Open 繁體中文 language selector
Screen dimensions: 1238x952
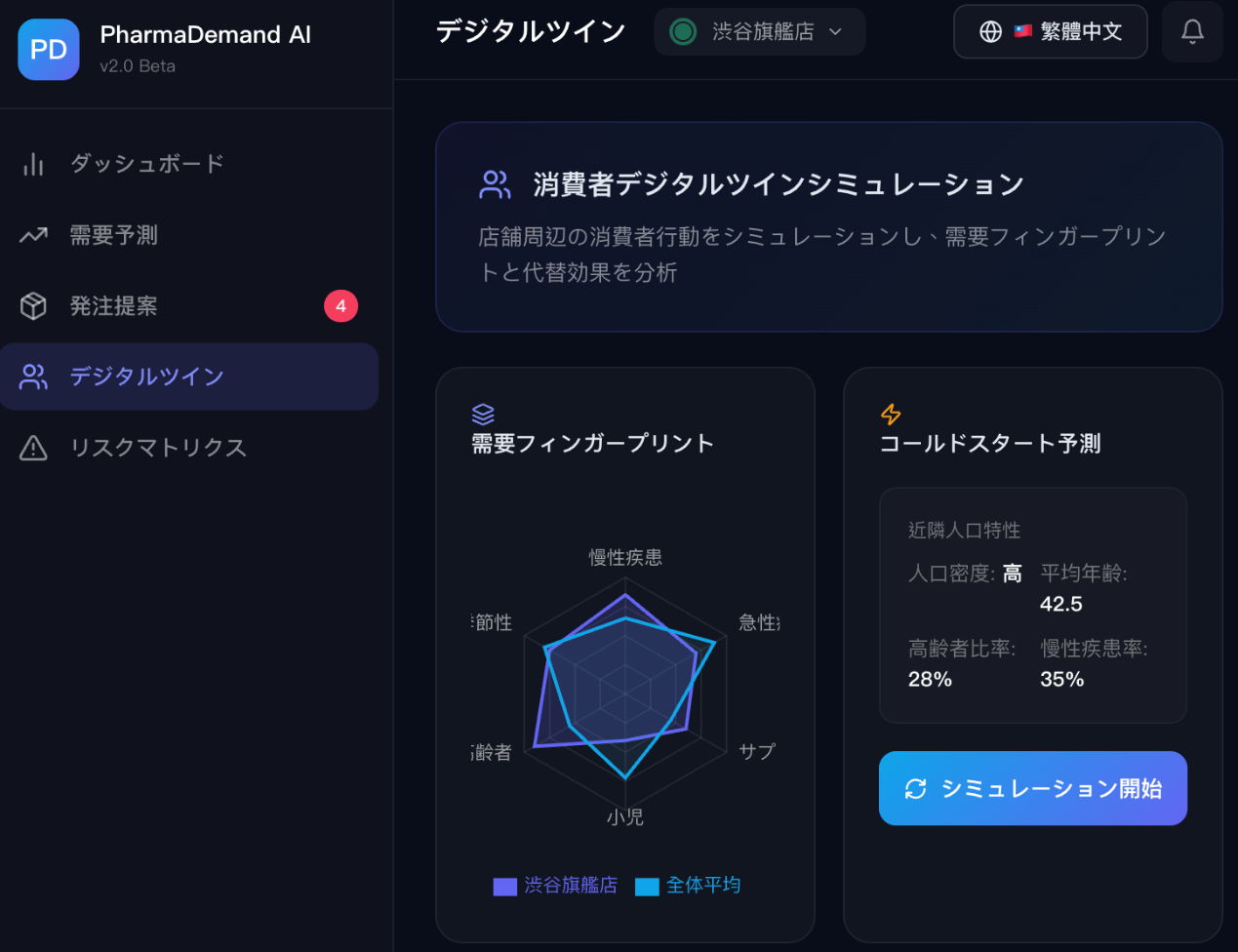pyautogui.click(x=1050, y=31)
